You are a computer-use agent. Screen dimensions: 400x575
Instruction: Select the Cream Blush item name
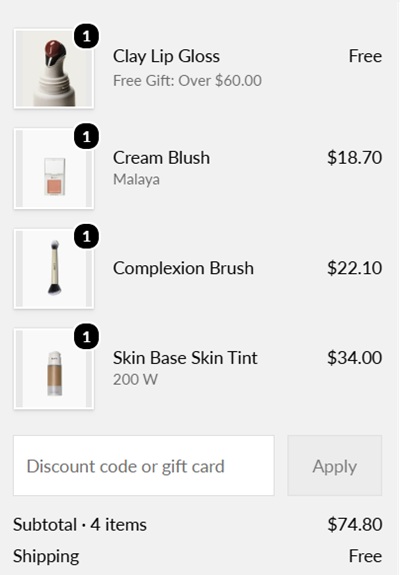point(162,158)
